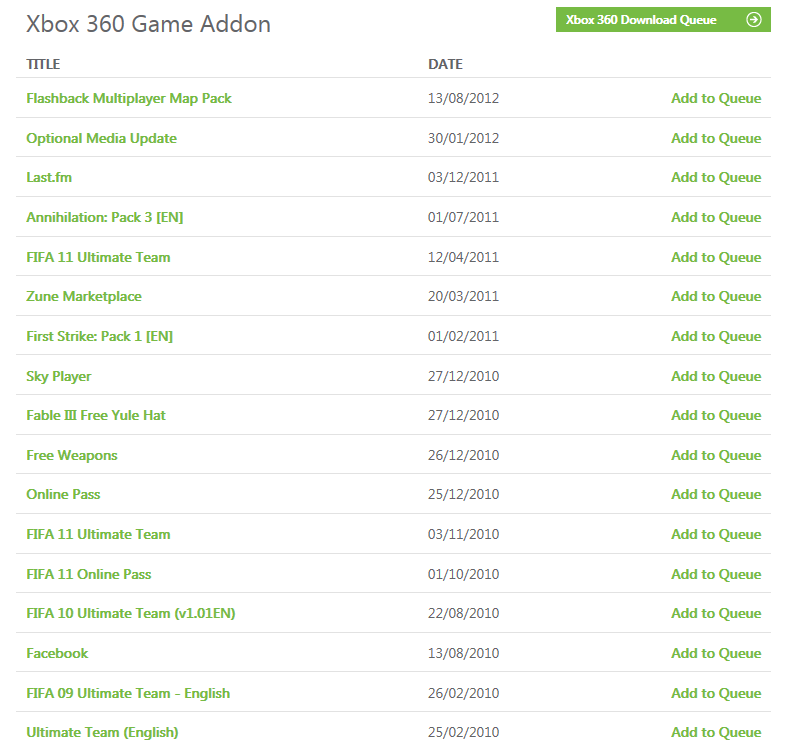Open the Online Pass title link
791x755 pixels.
63,494
